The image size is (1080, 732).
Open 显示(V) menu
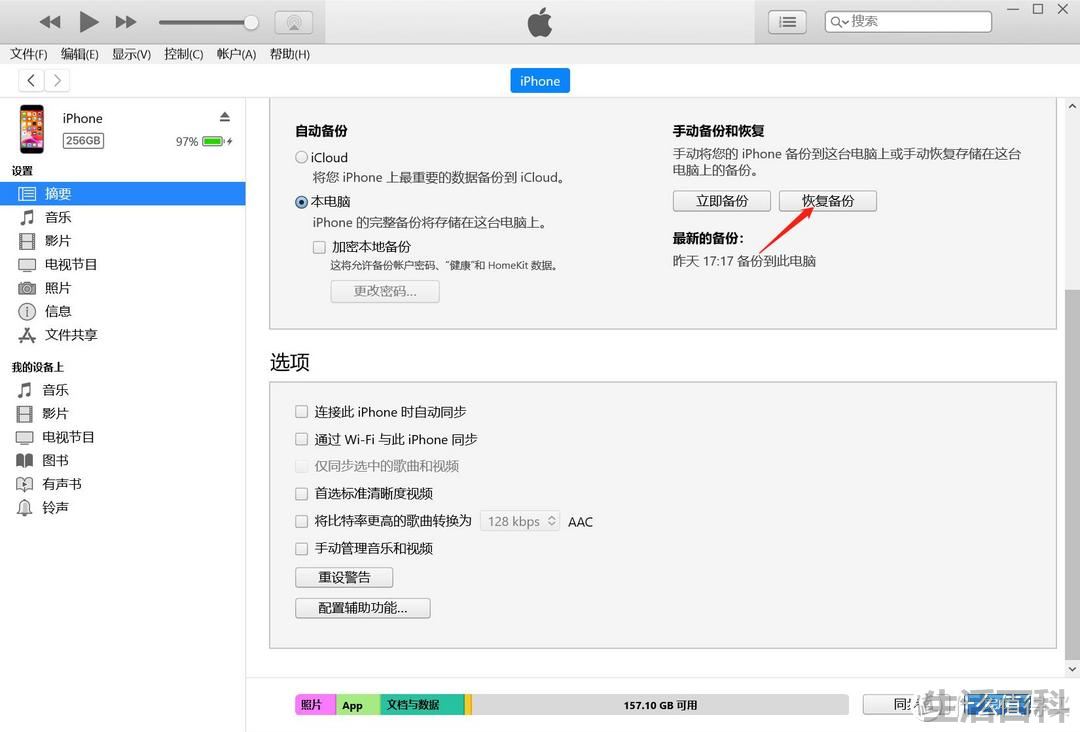click(131, 54)
